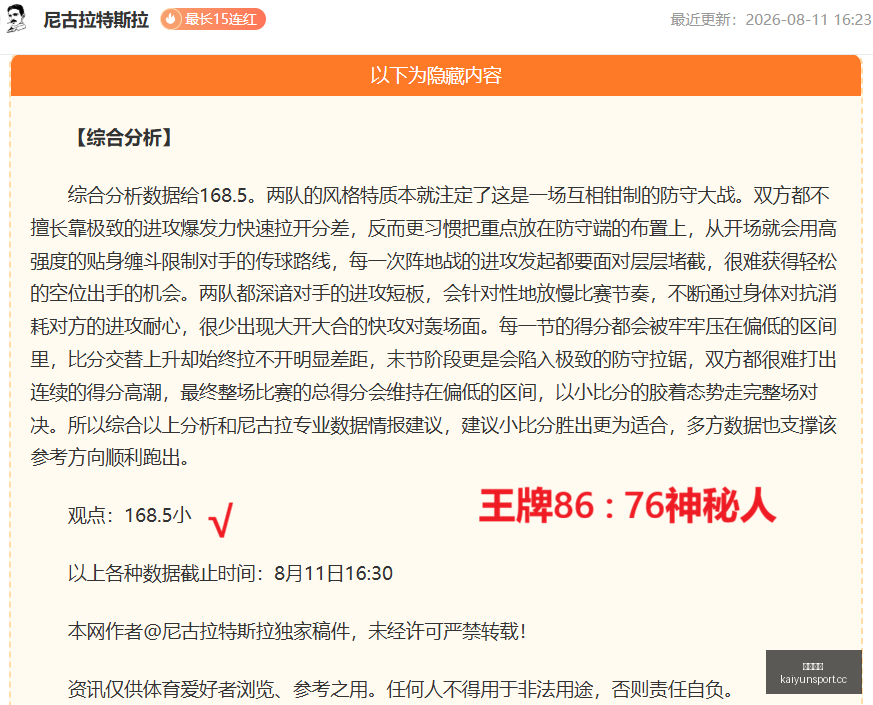Image resolution: width=873 pixels, height=705 pixels.
Task: Select the line starting 综合分析数据给168.5
Action: coord(449,195)
